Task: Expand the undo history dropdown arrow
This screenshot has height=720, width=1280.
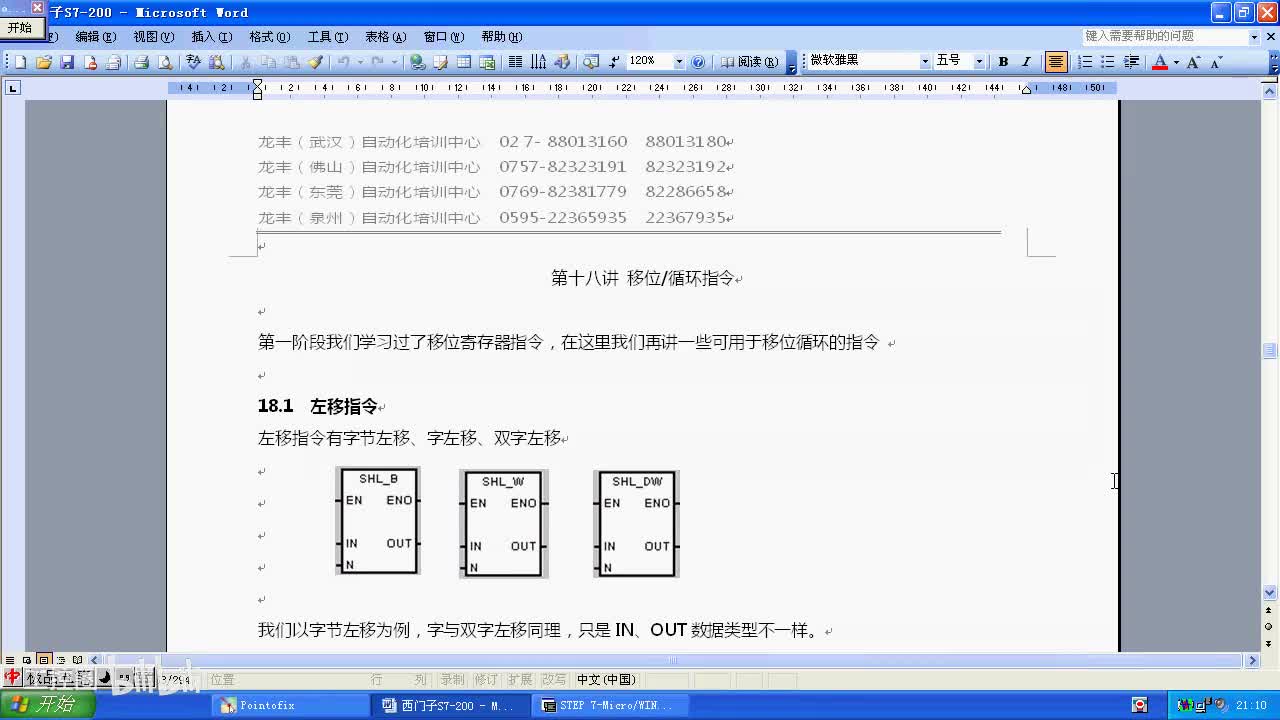Action: tap(359, 62)
